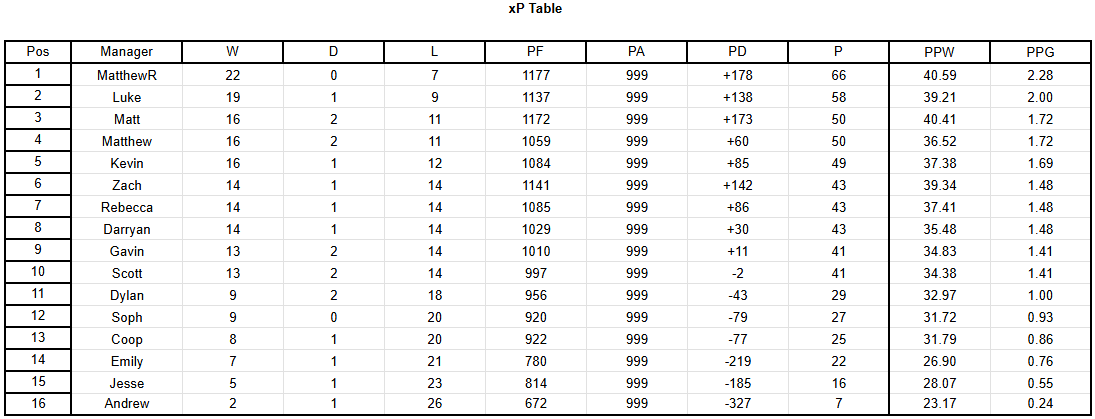Click Andrew's PD value -327
Viewport: 1095px width, 419px height.
click(x=737, y=404)
